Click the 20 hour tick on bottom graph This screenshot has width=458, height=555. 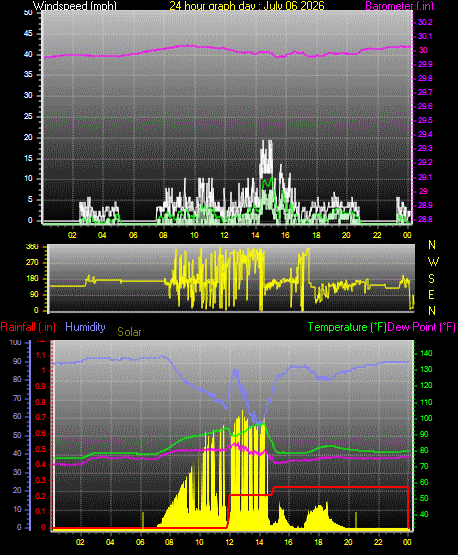348,542
